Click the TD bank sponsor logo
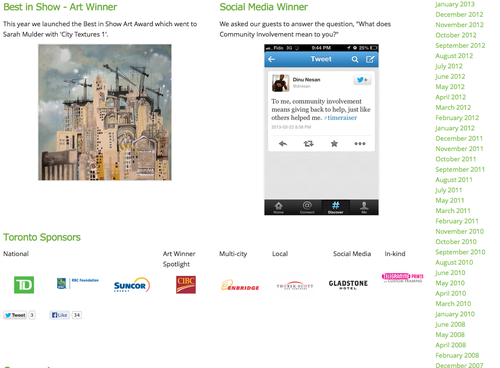This screenshot has width=500, height=368. pos(24,285)
